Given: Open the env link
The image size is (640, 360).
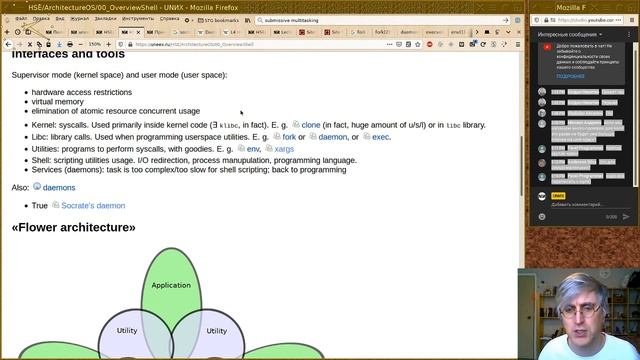Looking at the screenshot, I should 253,149.
